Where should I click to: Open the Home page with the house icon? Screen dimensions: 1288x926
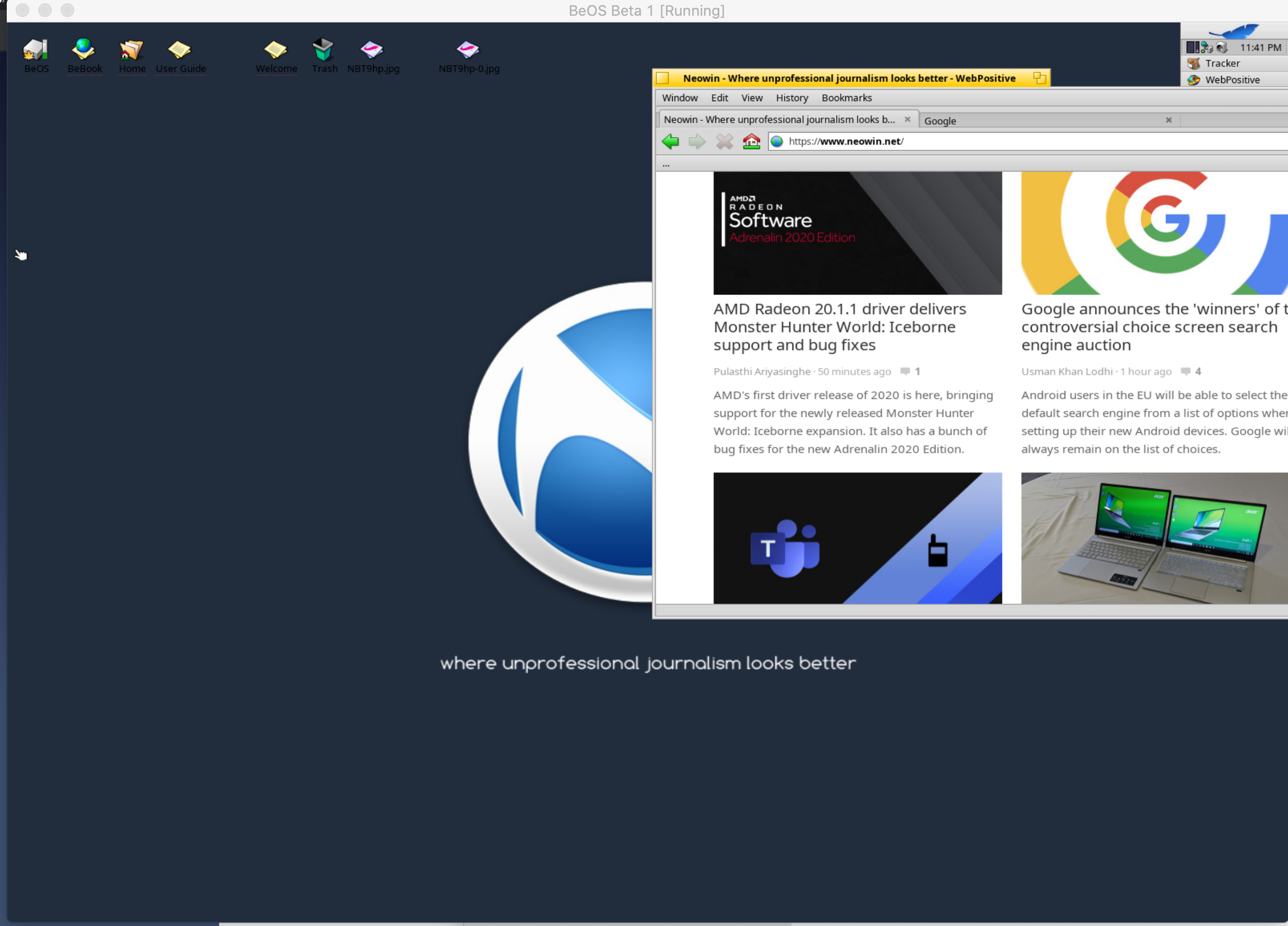(x=751, y=142)
